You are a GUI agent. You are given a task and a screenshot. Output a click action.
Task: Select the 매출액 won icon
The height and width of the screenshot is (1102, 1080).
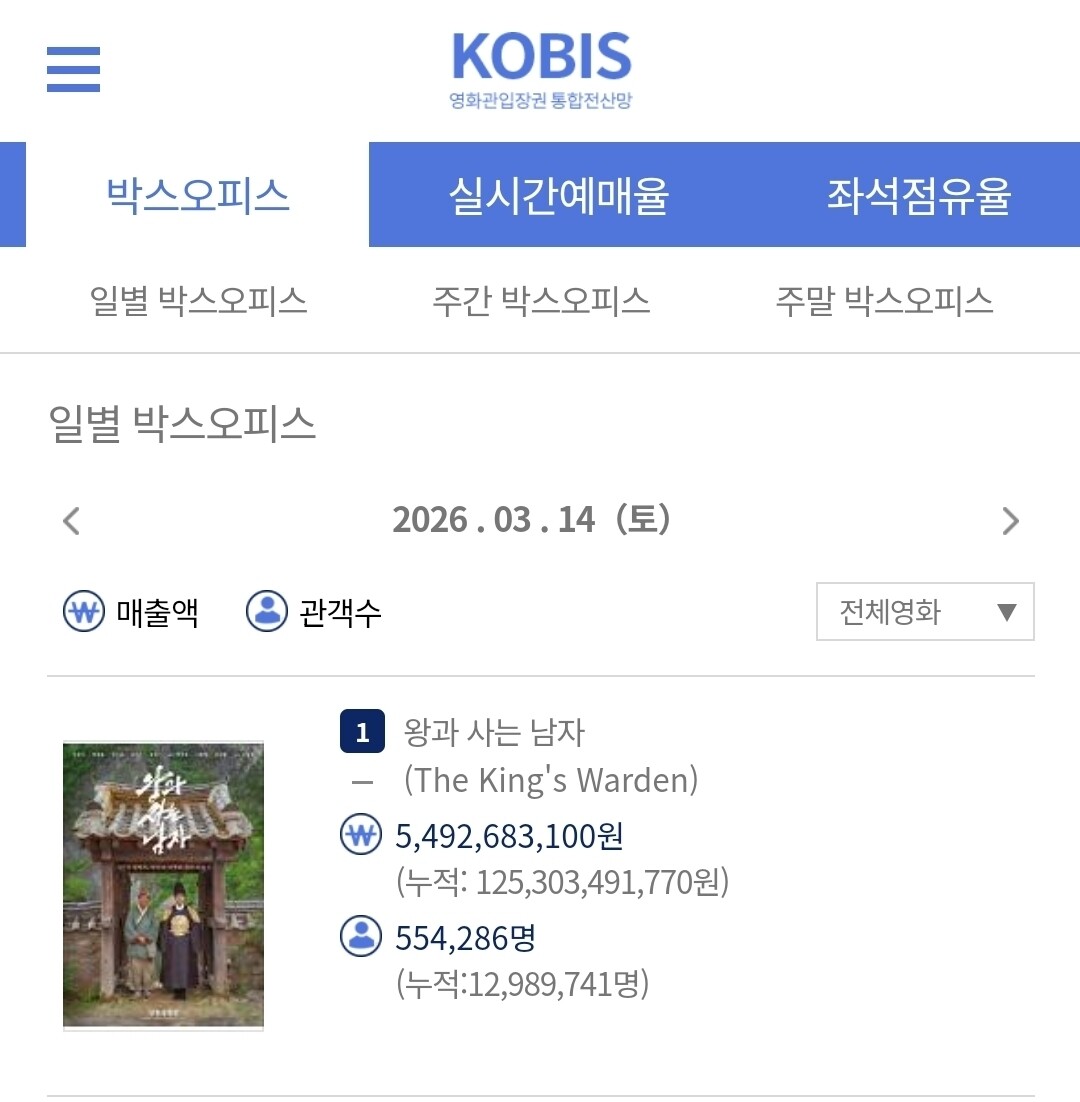(x=84, y=611)
